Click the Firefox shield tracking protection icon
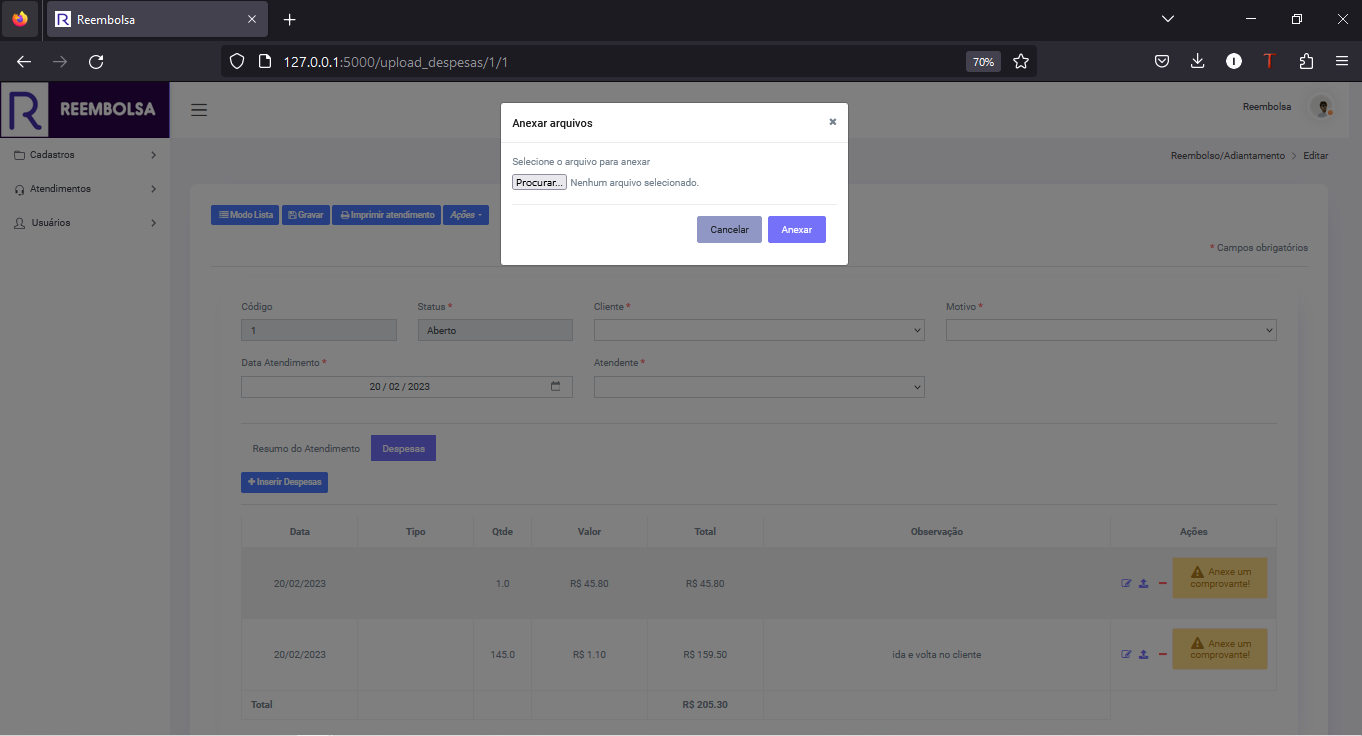Image resolution: width=1362 pixels, height=736 pixels. [x=236, y=61]
